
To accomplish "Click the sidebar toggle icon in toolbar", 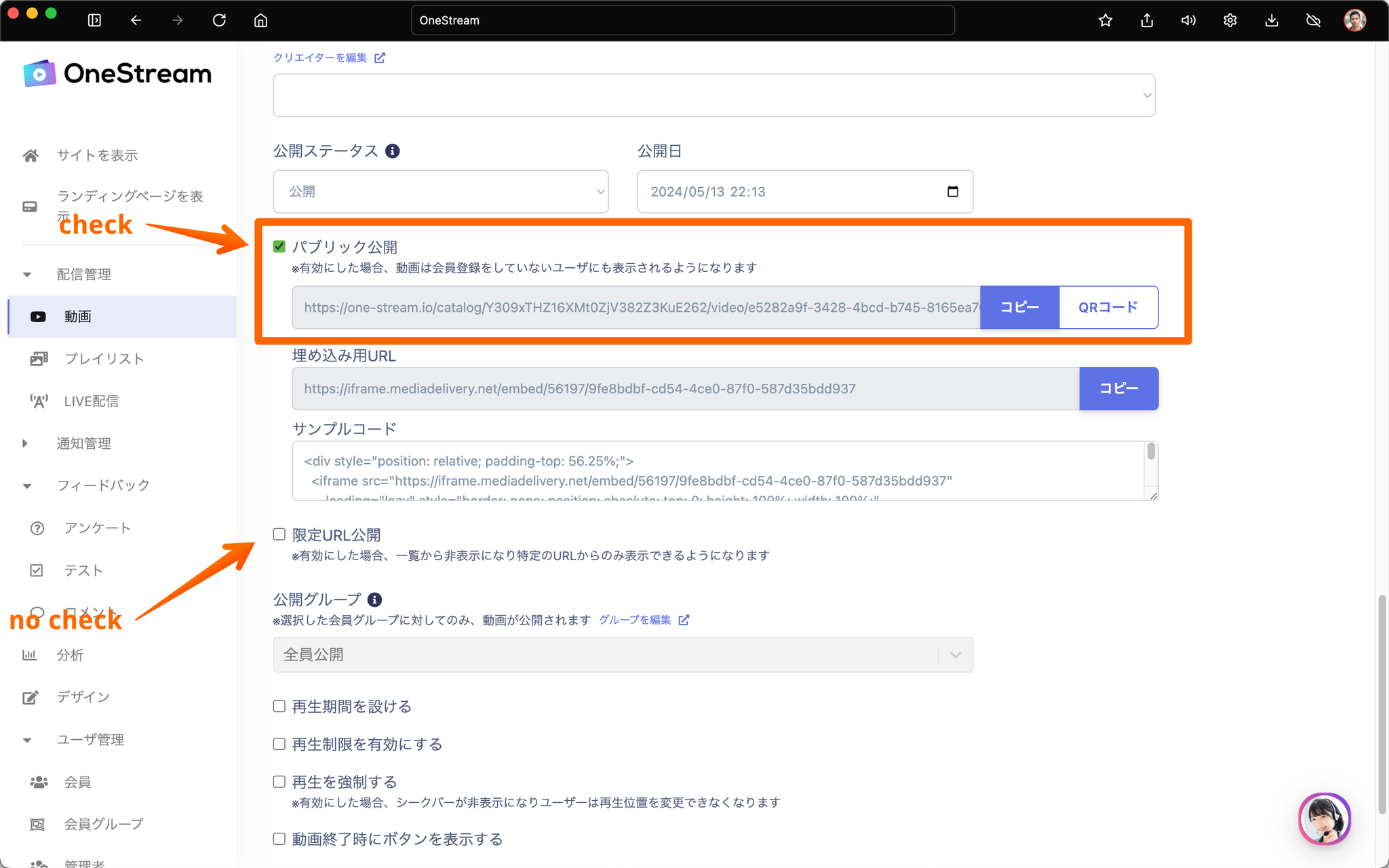I will [94, 20].
